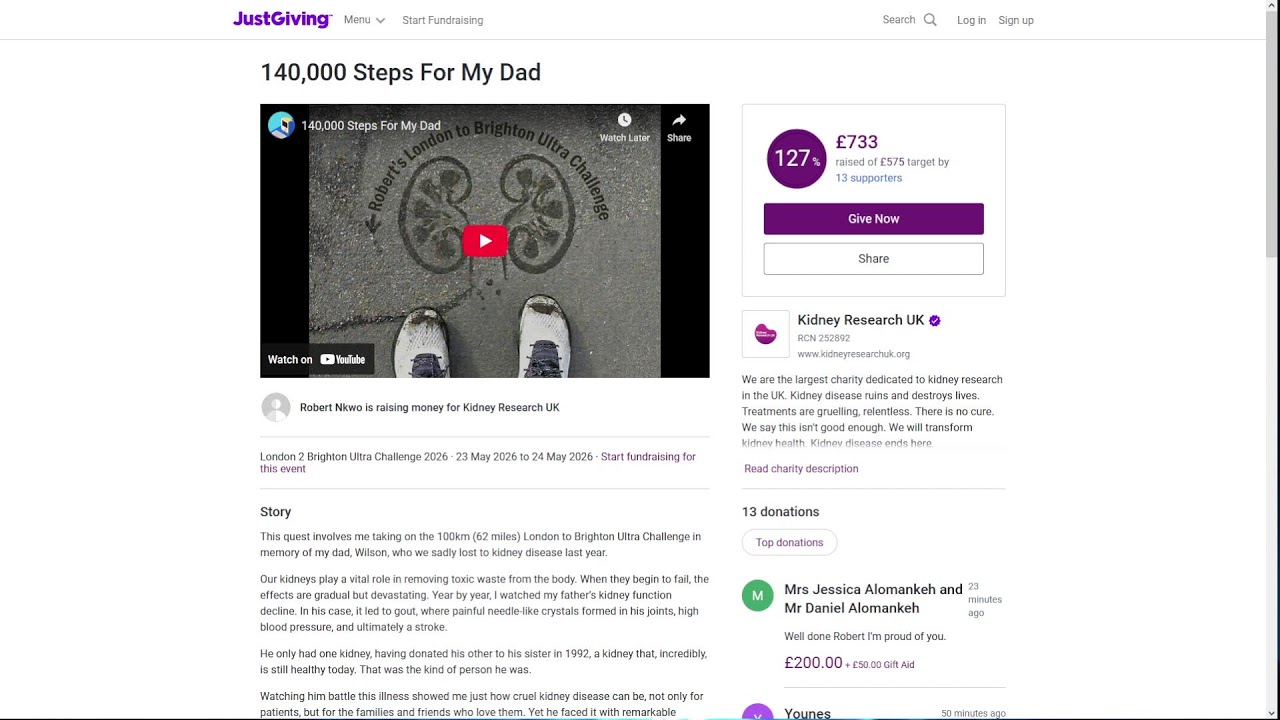Click the Kidney Research UK logo

[766, 334]
